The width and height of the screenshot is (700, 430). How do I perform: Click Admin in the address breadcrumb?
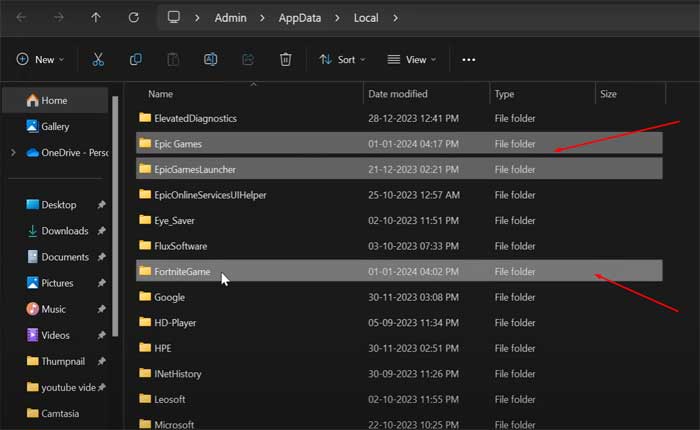click(x=230, y=18)
